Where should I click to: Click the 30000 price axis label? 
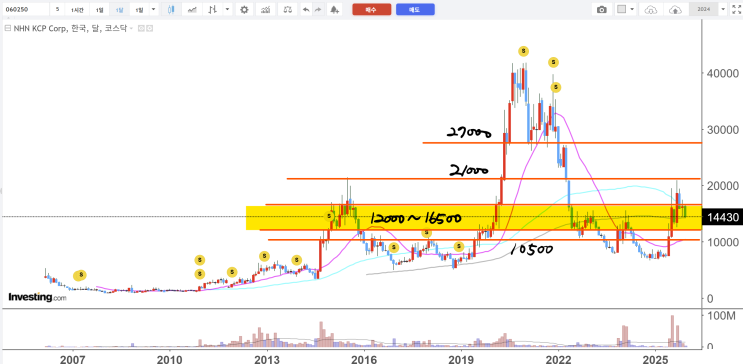pos(723,129)
